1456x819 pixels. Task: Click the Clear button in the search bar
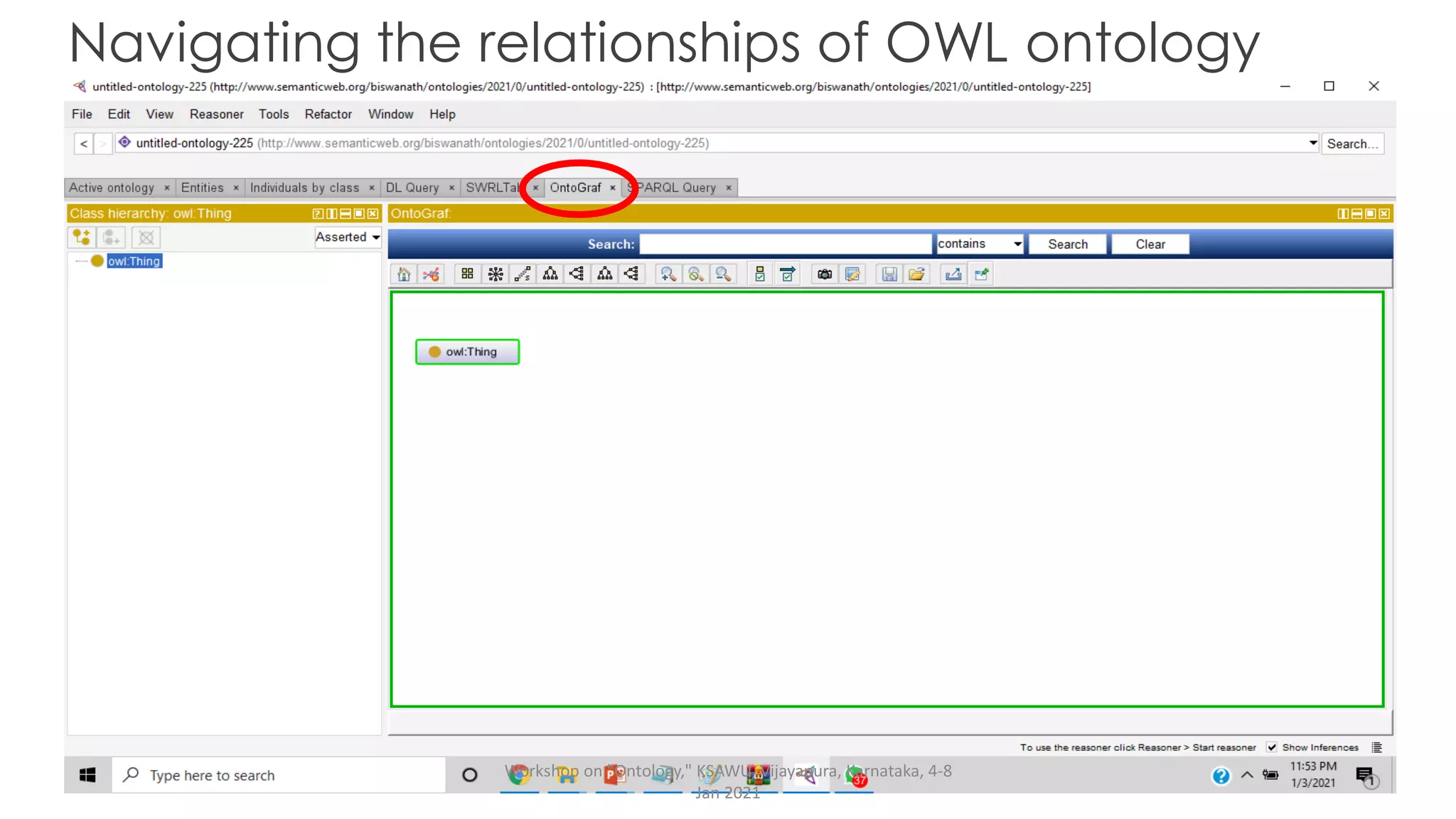[1150, 244]
